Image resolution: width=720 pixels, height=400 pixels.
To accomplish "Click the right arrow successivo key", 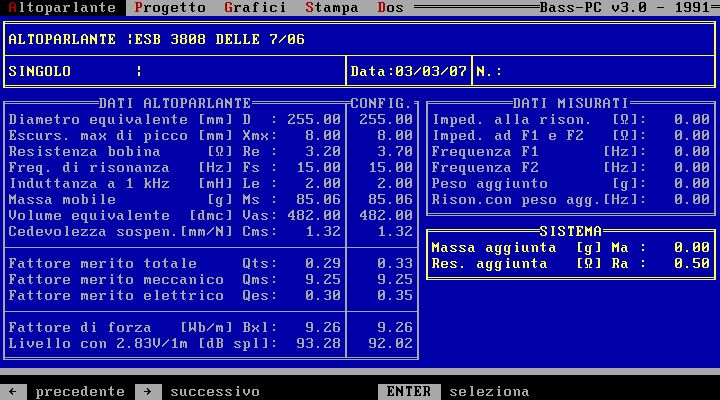I will (148, 392).
